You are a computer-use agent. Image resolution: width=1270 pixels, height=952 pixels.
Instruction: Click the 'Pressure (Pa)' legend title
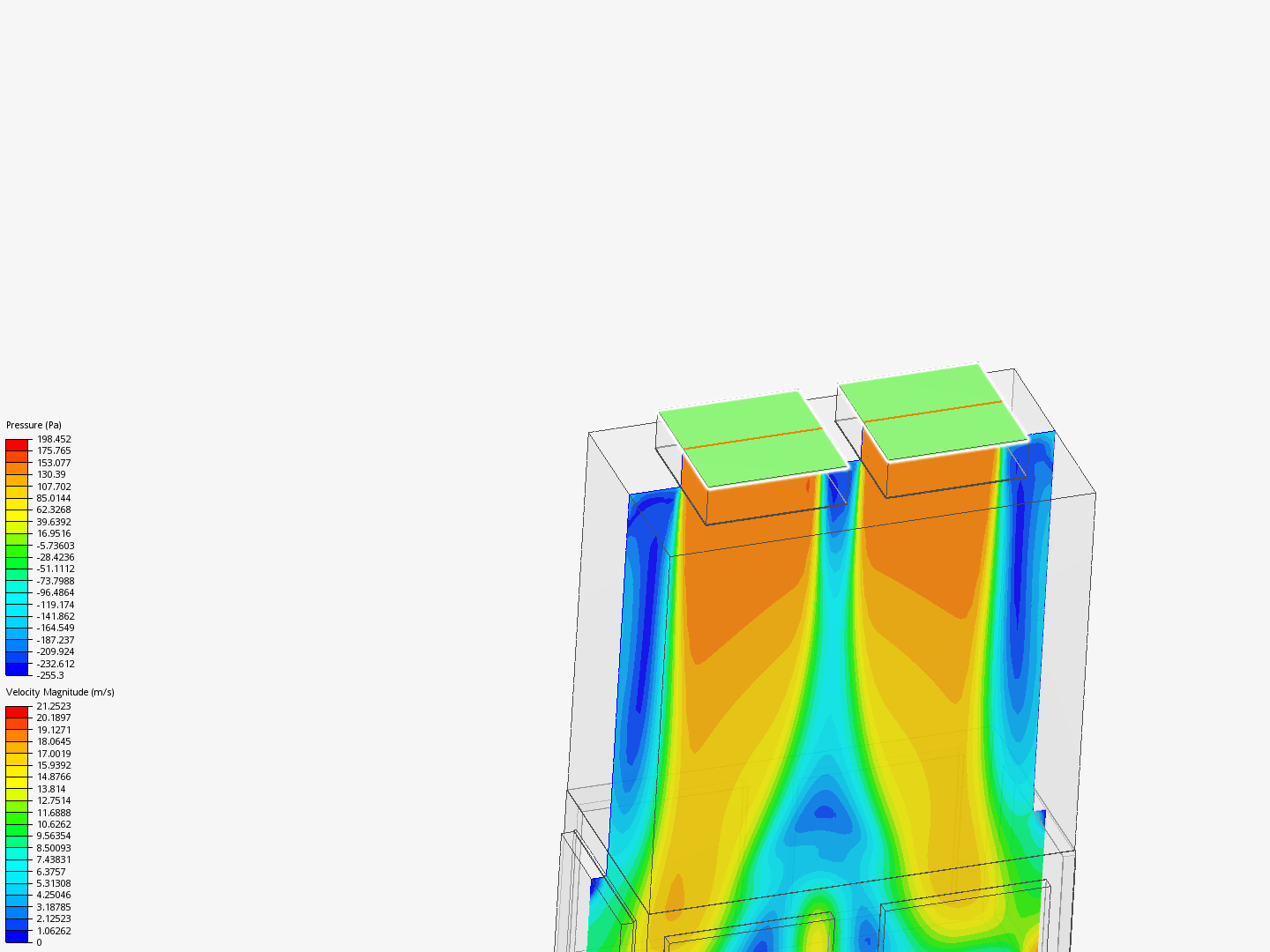pyautogui.click(x=34, y=425)
